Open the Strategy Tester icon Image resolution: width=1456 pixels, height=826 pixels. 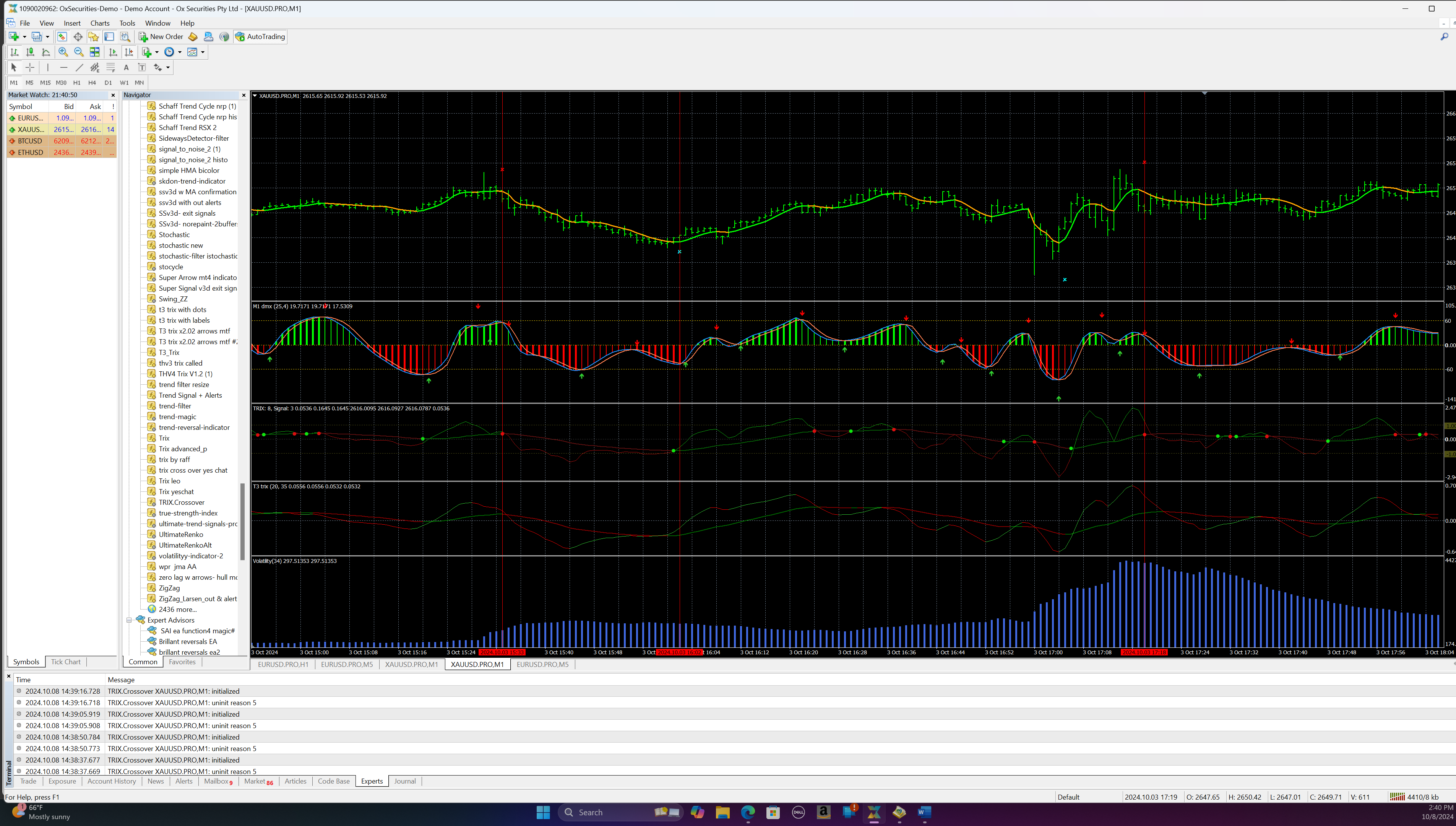(x=125, y=37)
